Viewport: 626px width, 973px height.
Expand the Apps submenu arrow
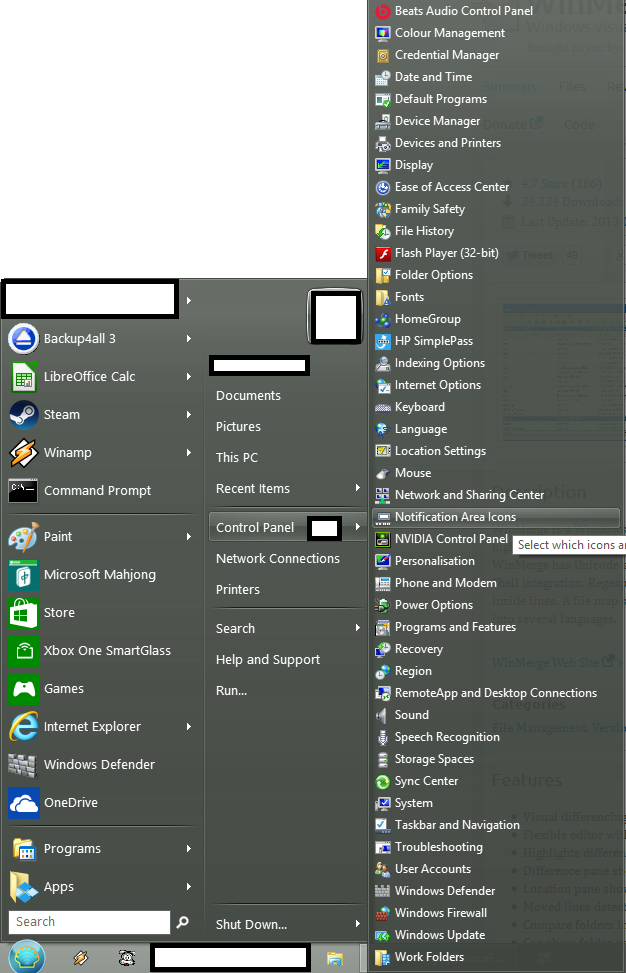pos(189,887)
